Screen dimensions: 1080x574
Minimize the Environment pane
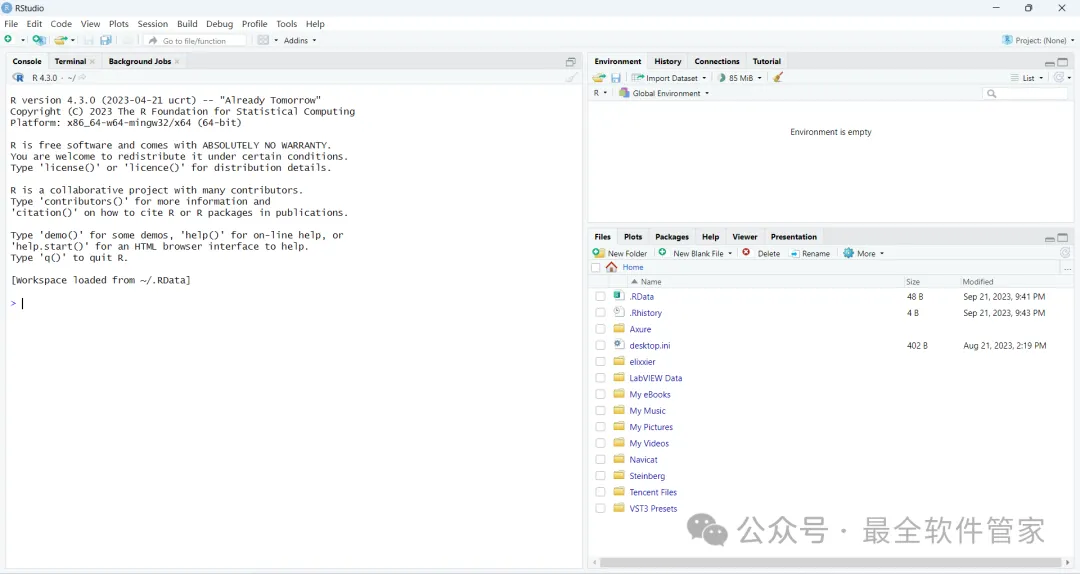(1050, 63)
